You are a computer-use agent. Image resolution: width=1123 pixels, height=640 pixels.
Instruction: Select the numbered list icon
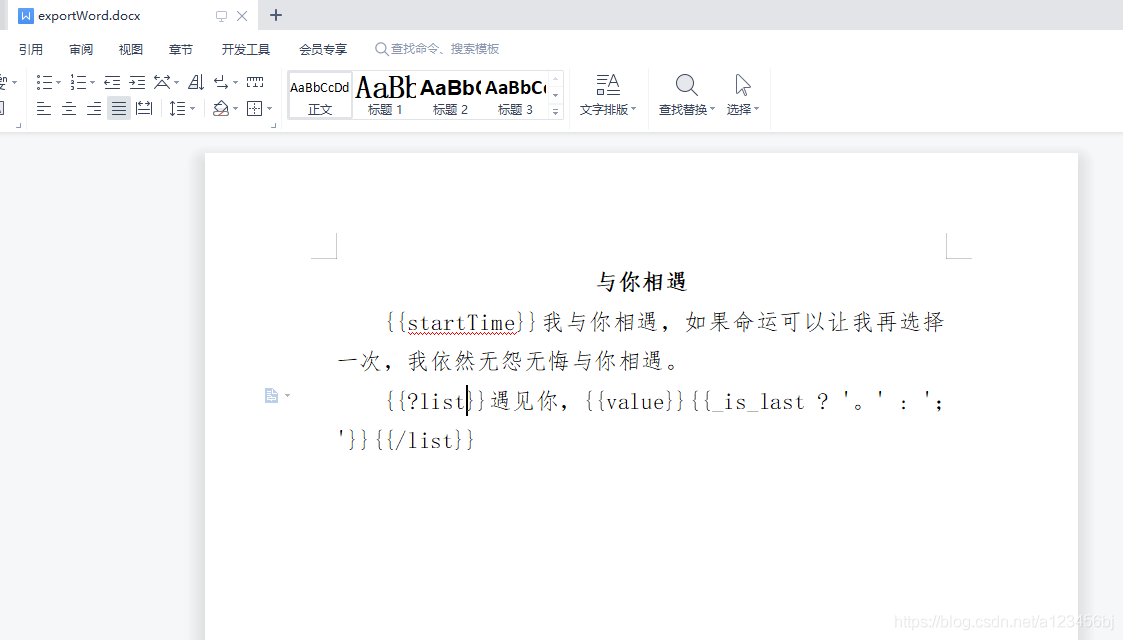(78, 82)
